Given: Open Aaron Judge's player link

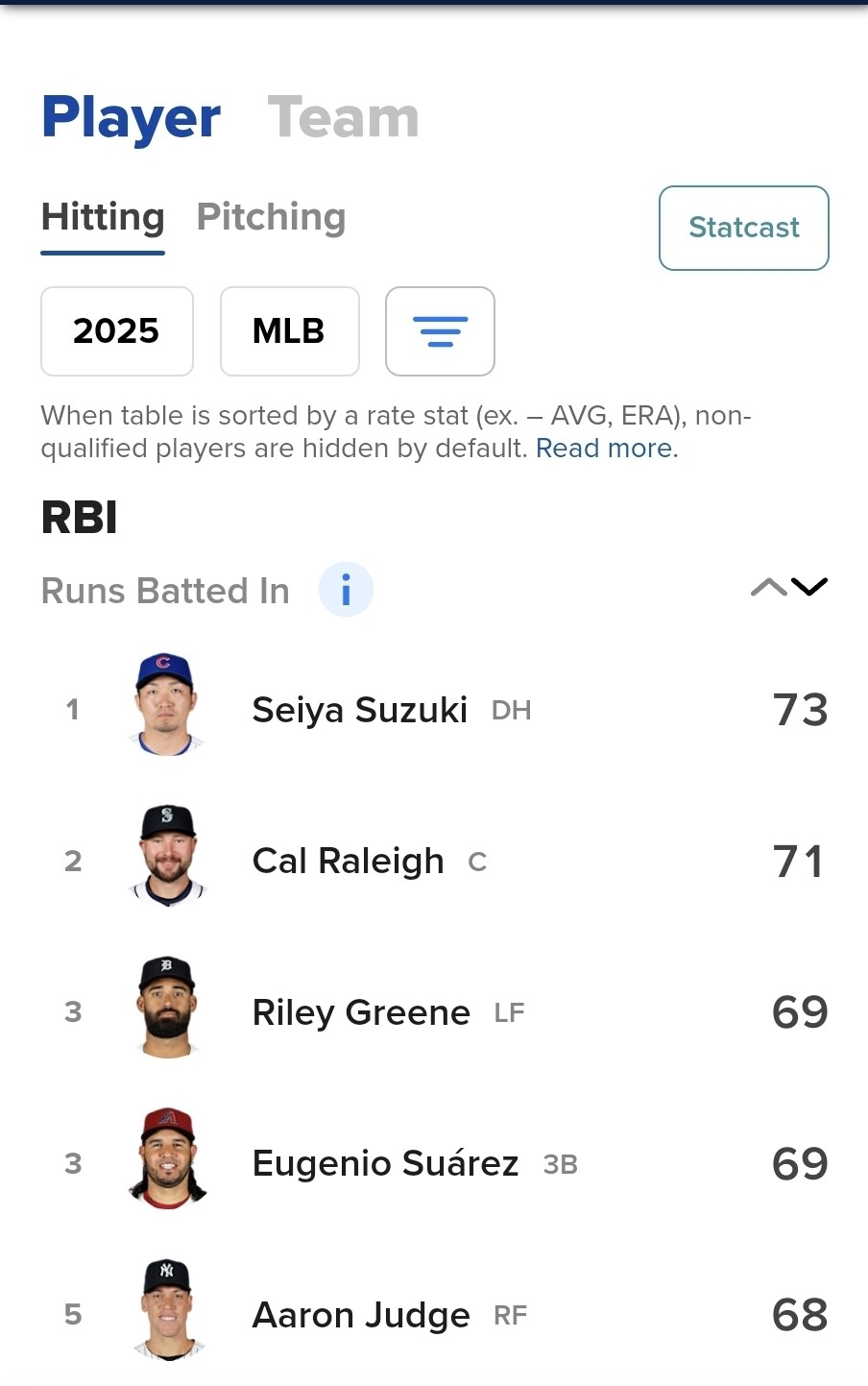Looking at the screenshot, I should 361,1315.
